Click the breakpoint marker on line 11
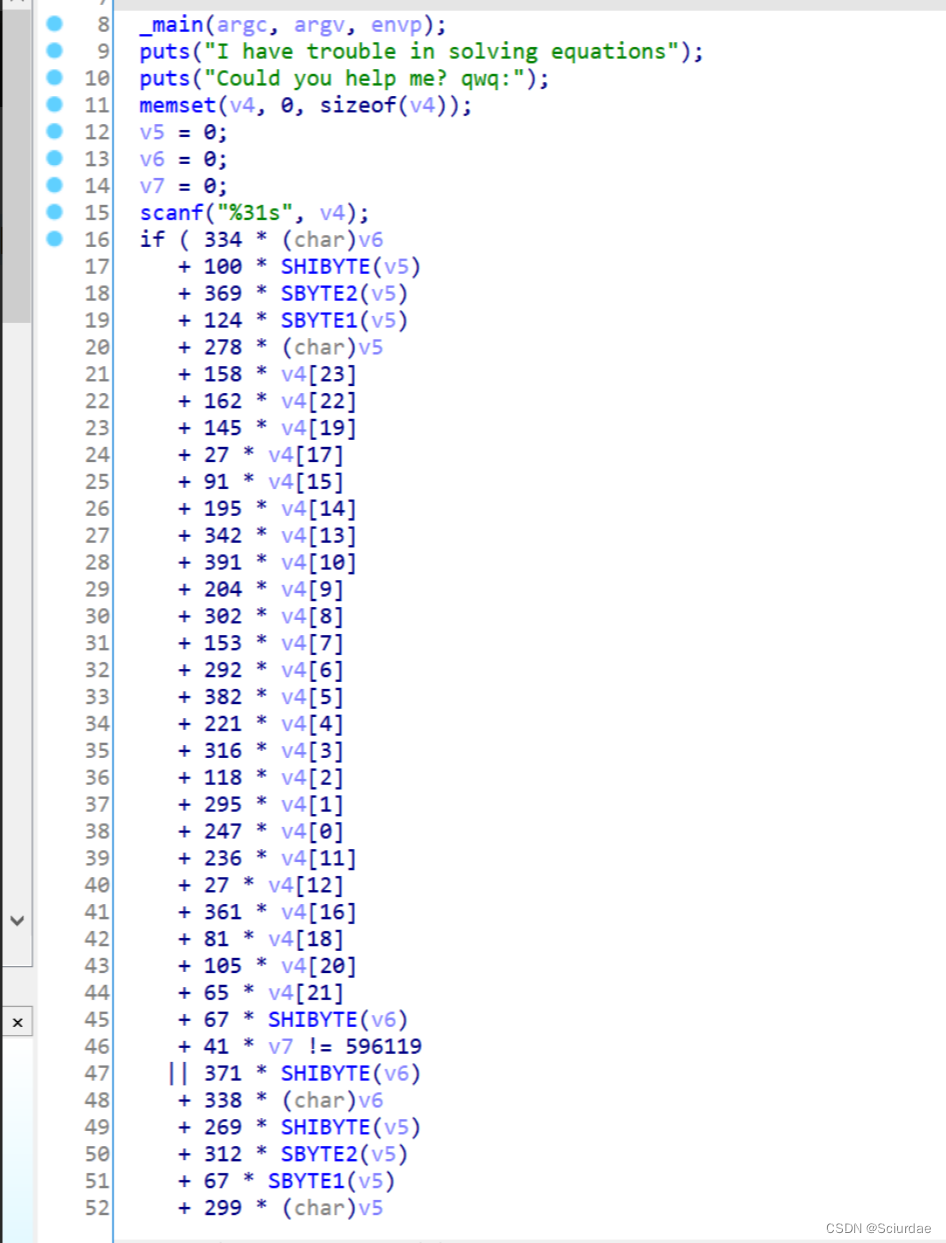 tap(55, 105)
